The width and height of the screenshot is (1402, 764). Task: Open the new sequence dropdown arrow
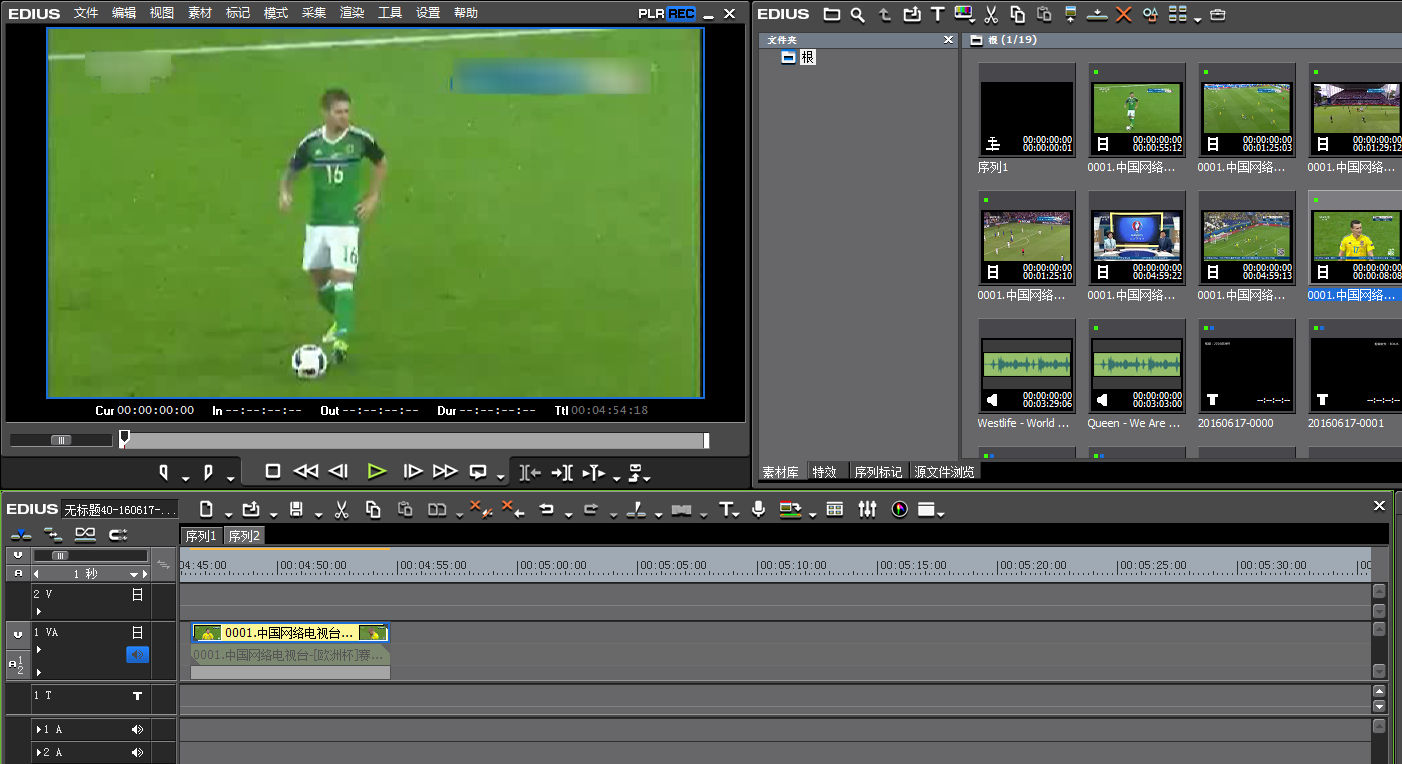click(228, 515)
